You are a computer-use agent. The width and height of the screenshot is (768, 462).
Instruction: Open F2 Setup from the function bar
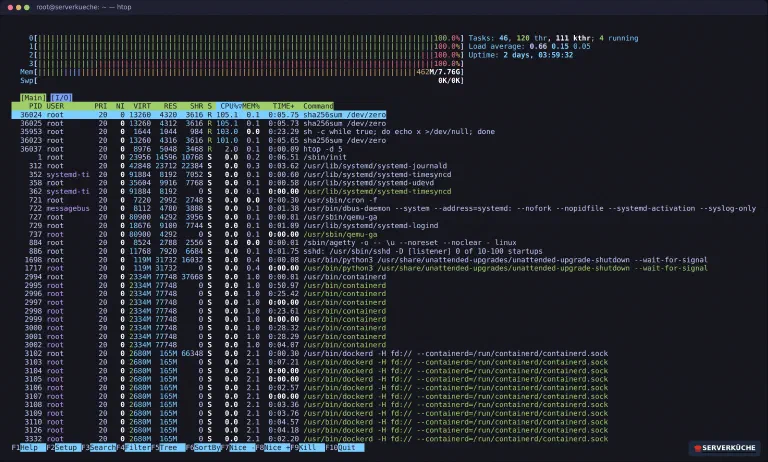(x=63, y=447)
